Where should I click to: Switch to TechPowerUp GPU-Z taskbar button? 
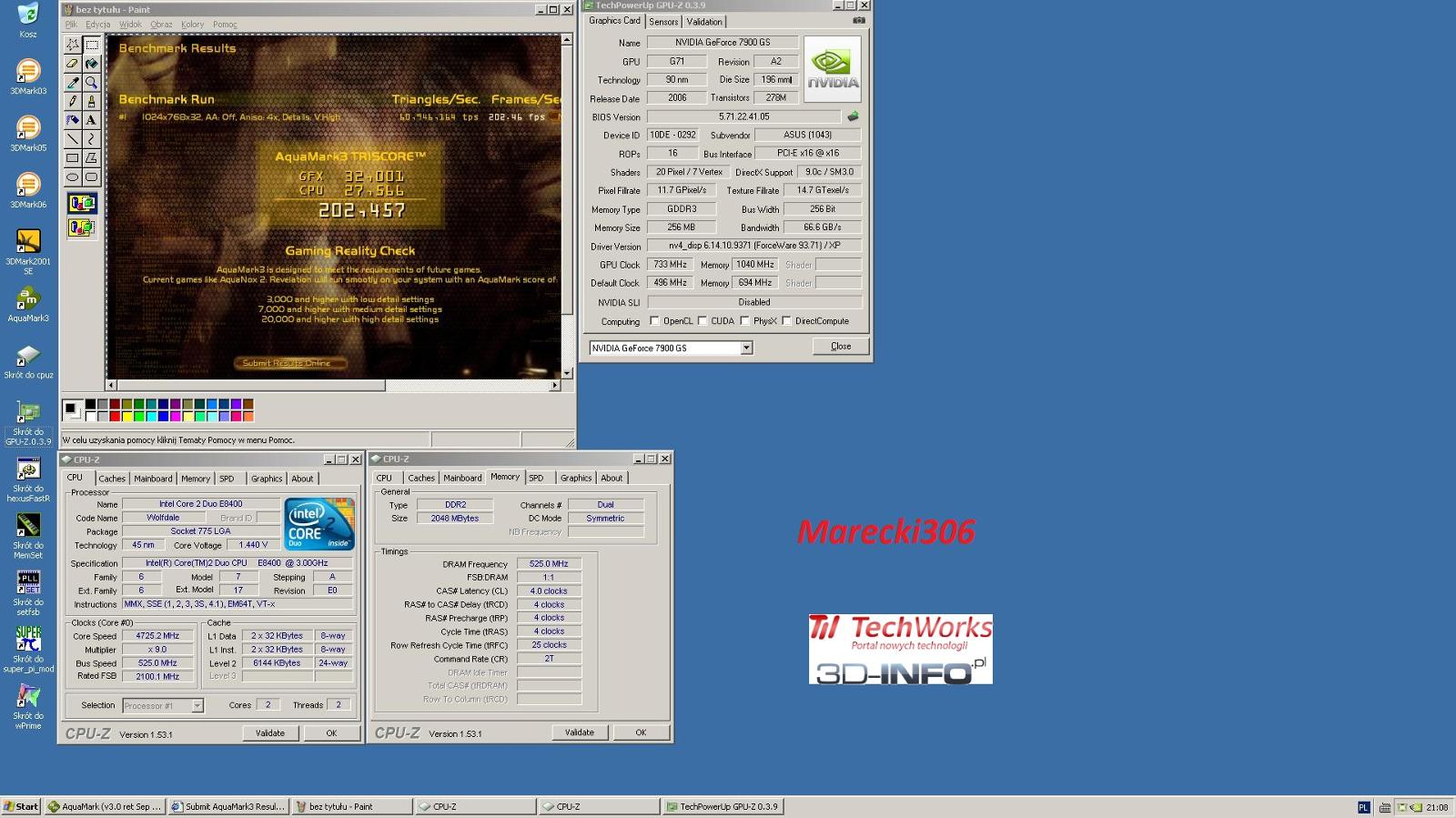[723, 806]
